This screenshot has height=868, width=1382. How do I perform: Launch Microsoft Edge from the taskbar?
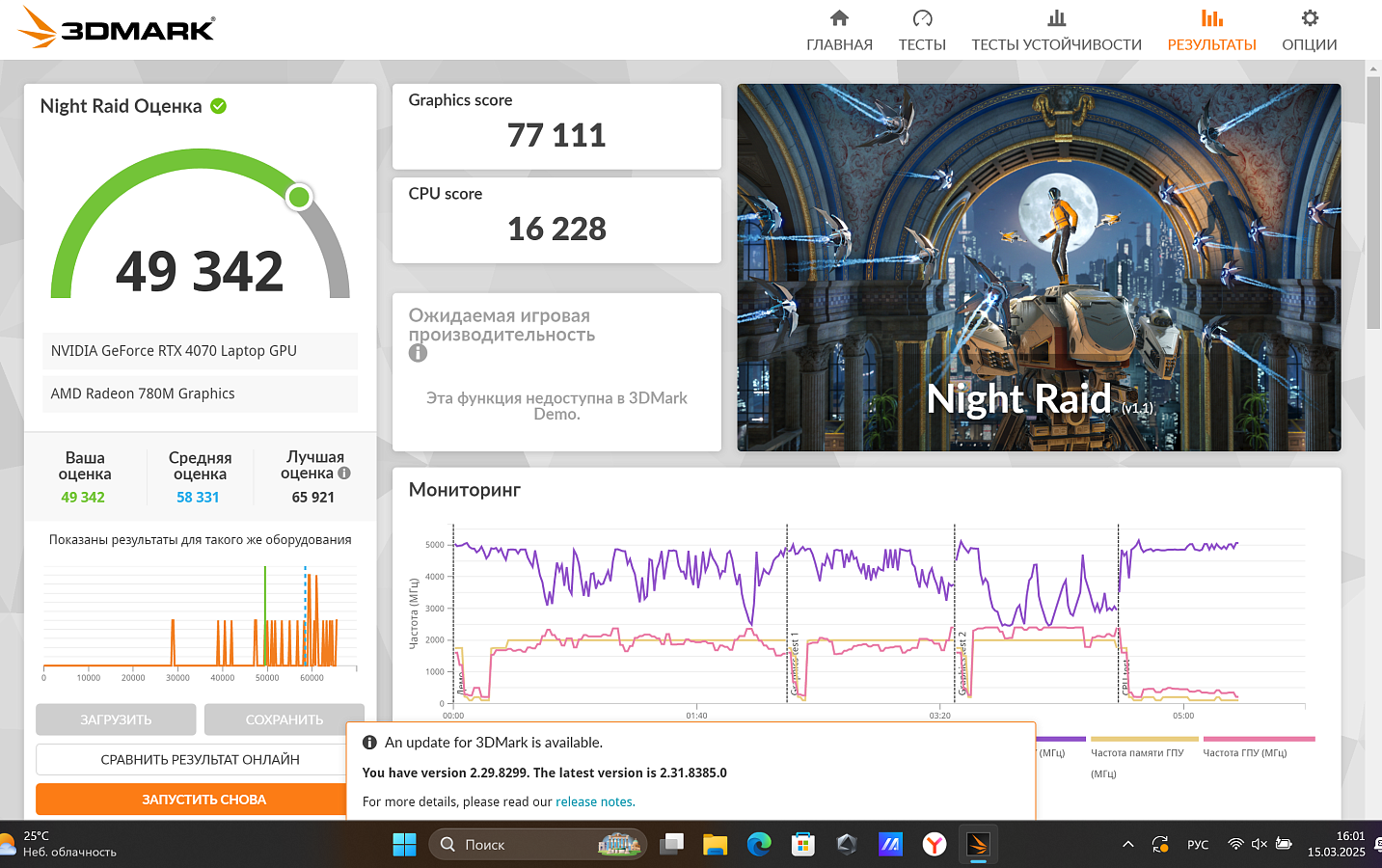tap(759, 845)
